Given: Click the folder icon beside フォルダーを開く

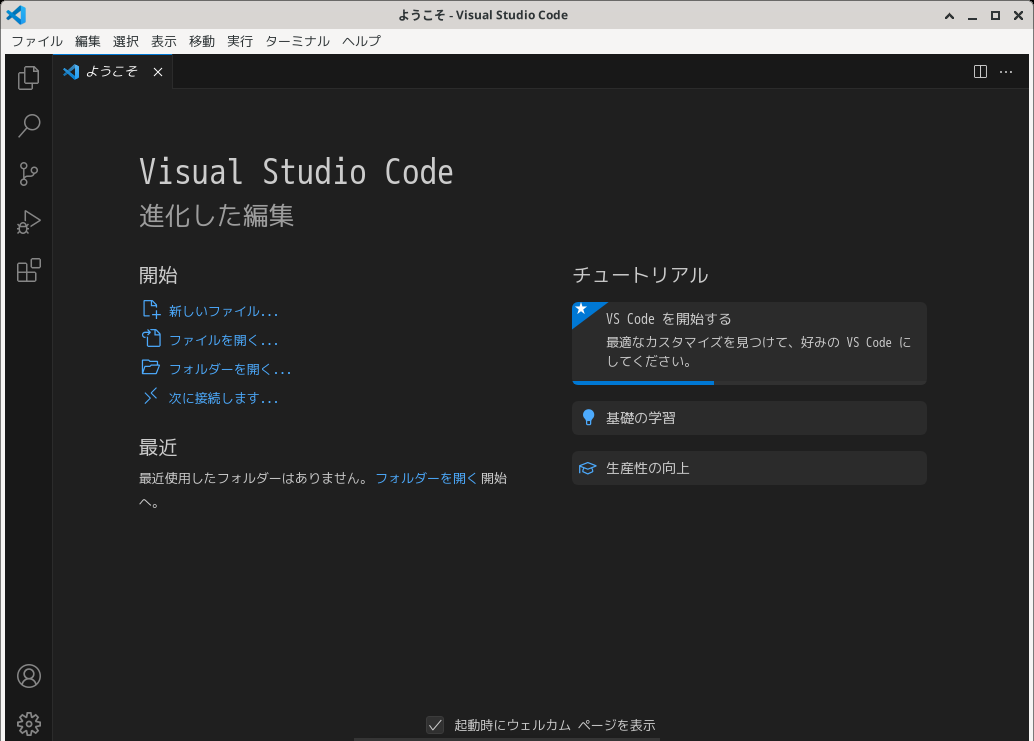Looking at the screenshot, I should [x=151, y=367].
